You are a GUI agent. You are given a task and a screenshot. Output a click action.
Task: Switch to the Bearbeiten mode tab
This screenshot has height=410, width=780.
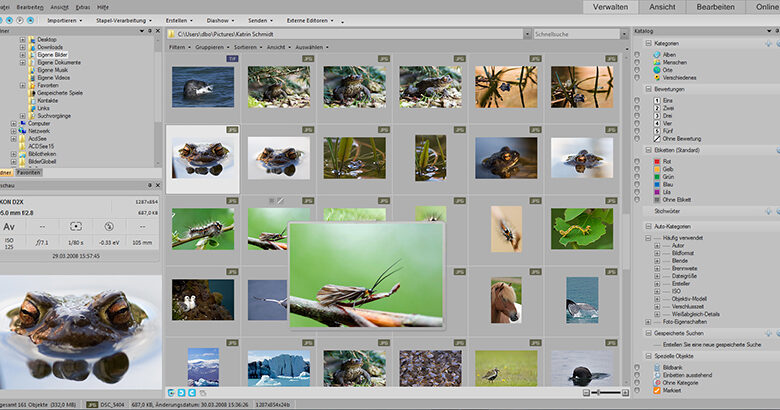[x=715, y=7]
